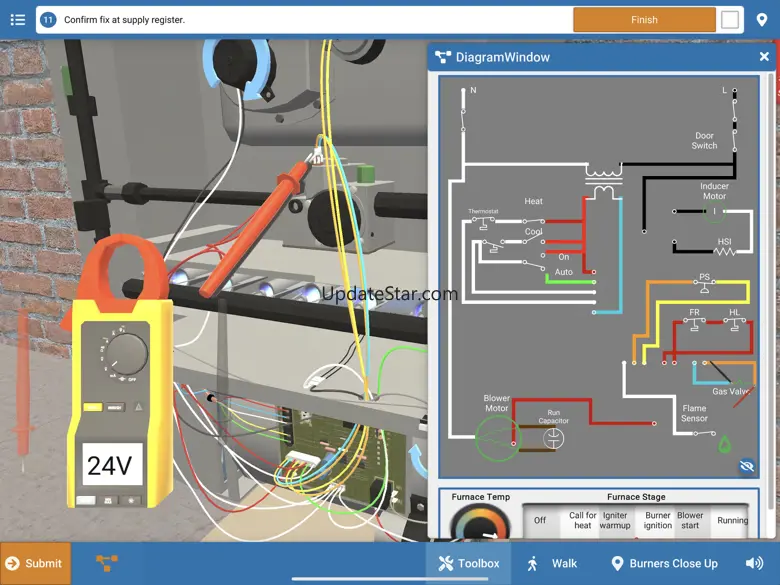Click the Thermostat switch in the diagram
Screen dimensions: 780x585
(x=483, y=222)
